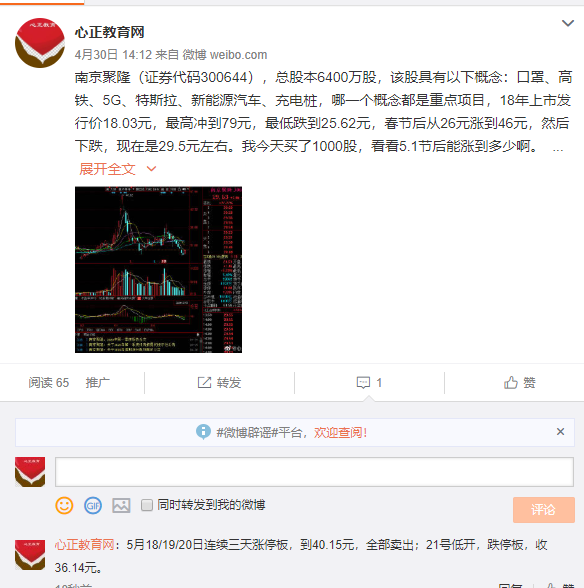This screenshot has height=588, width=584.
Task: Click 推广 promote option
Action: (98, 382)
